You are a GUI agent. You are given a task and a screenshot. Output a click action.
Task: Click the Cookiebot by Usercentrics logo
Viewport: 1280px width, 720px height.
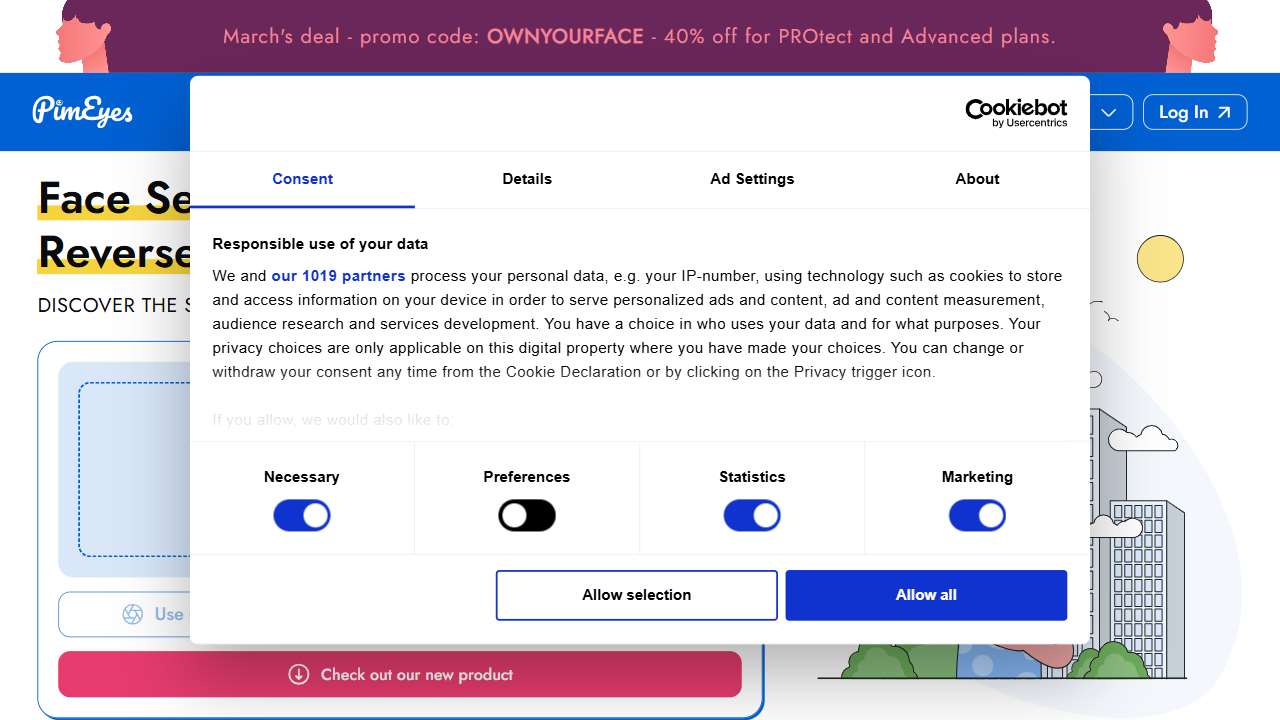click(1015, 113)
